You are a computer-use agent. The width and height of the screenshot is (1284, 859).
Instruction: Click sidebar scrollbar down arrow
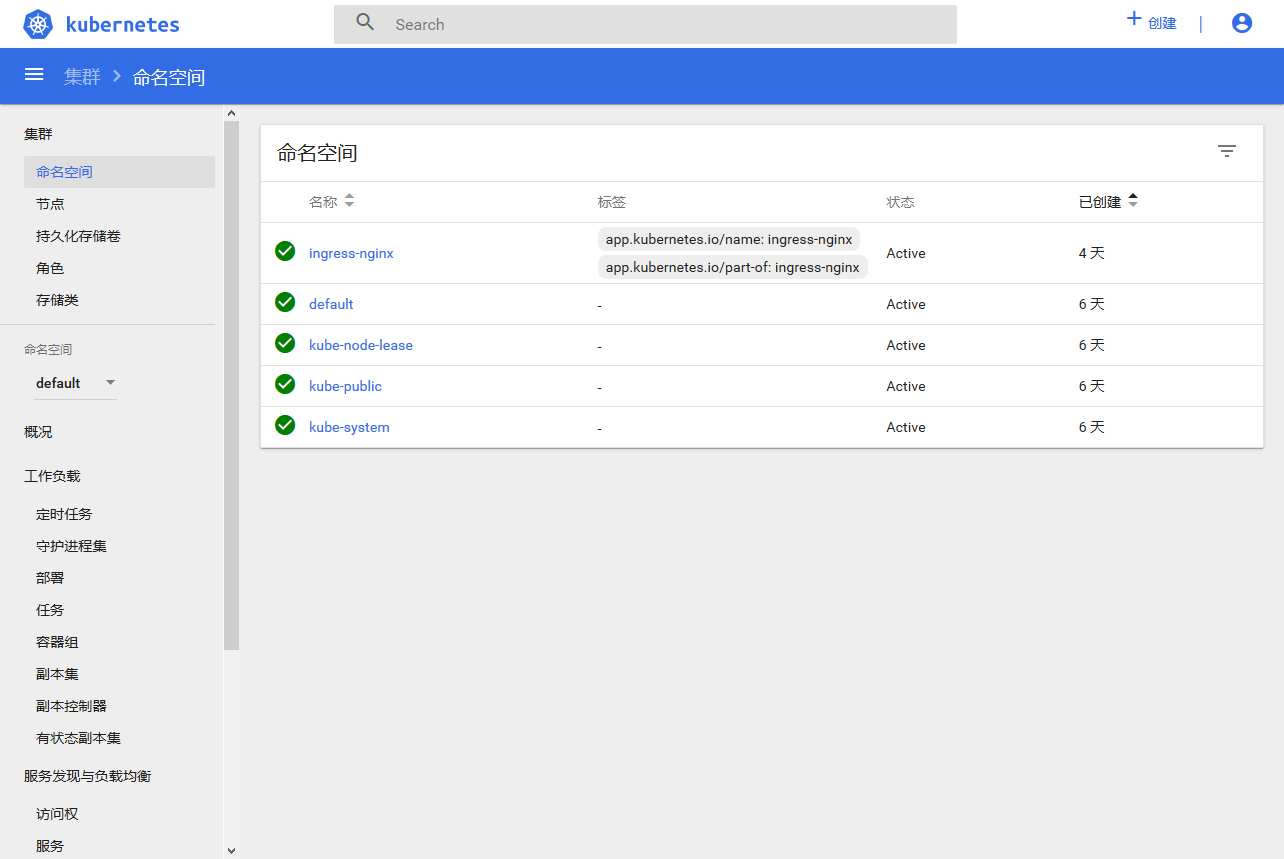pyautogui.click(x=231, y=850)
